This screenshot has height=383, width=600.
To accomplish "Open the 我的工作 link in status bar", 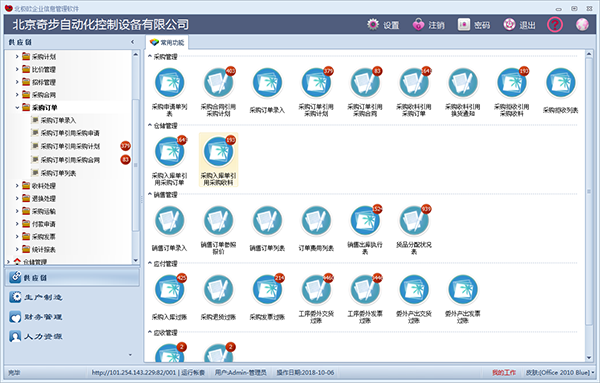I will pos(504,372).
